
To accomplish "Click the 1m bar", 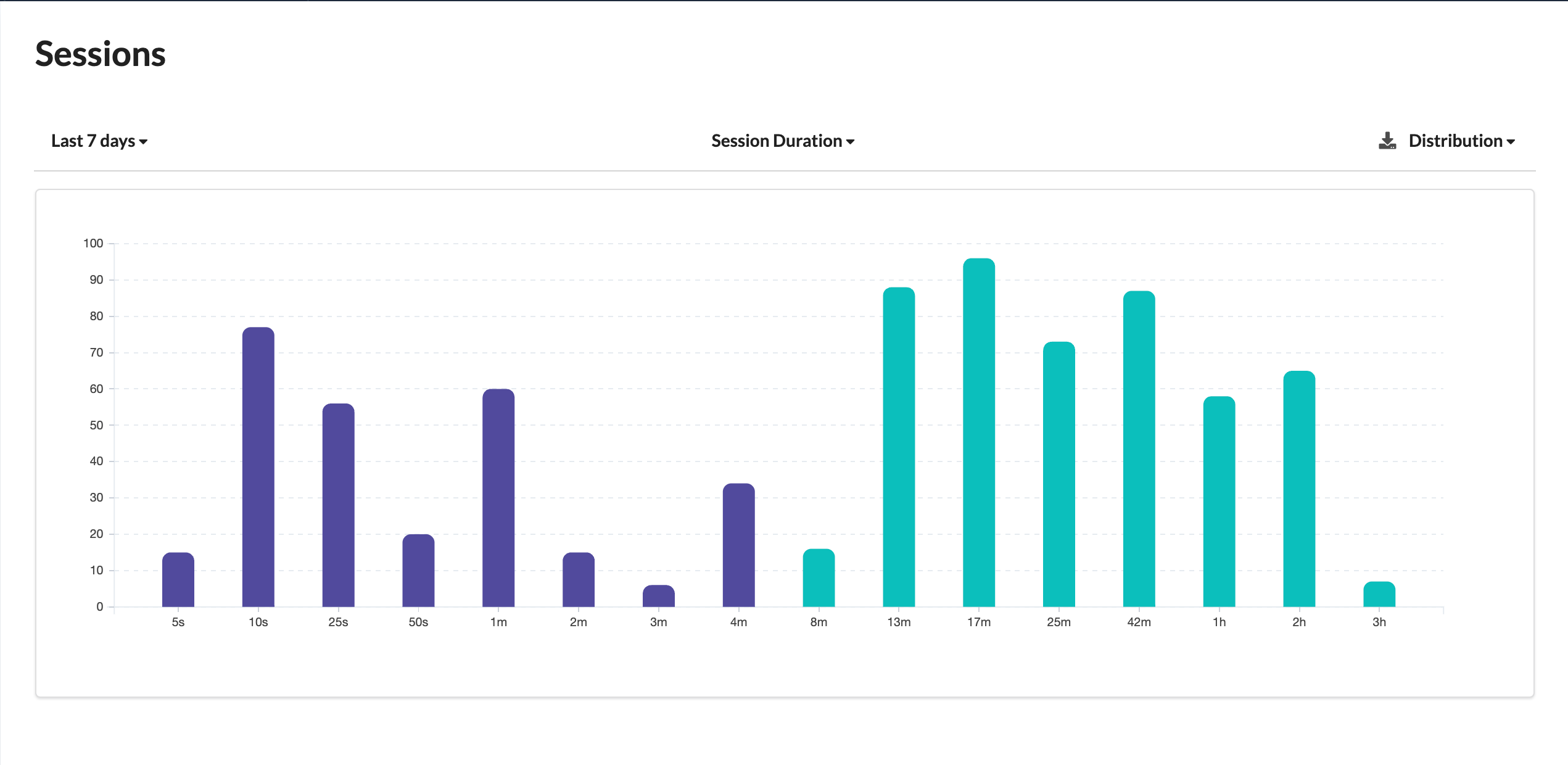I will click(x=498, y=498).
